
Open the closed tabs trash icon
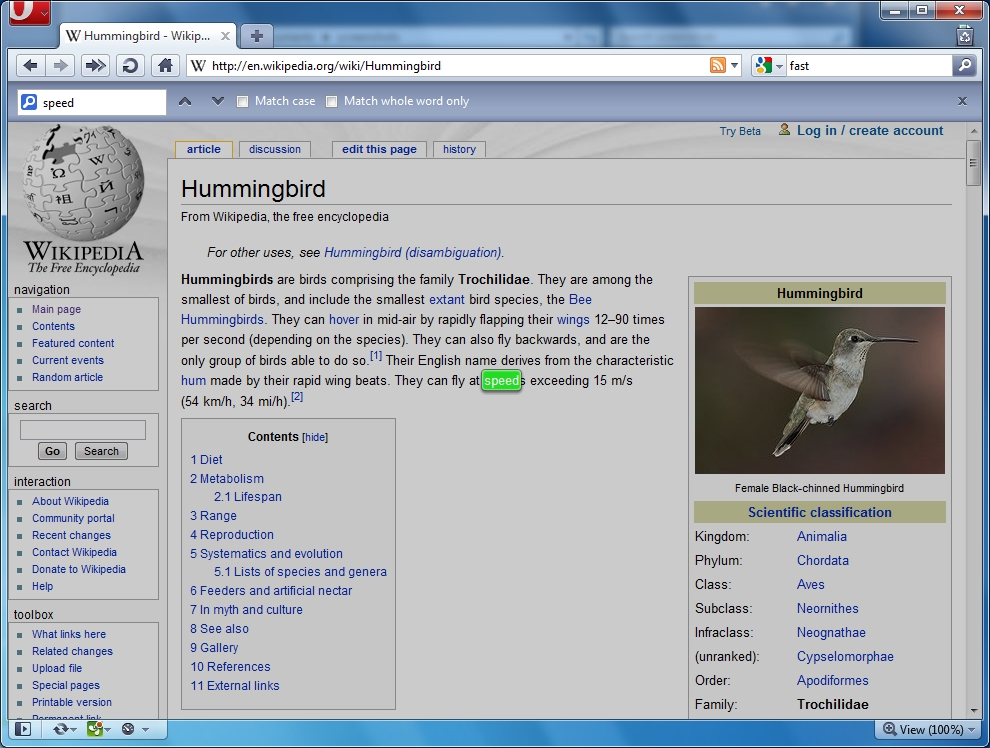pyautogui.click(x=965, y=35)
